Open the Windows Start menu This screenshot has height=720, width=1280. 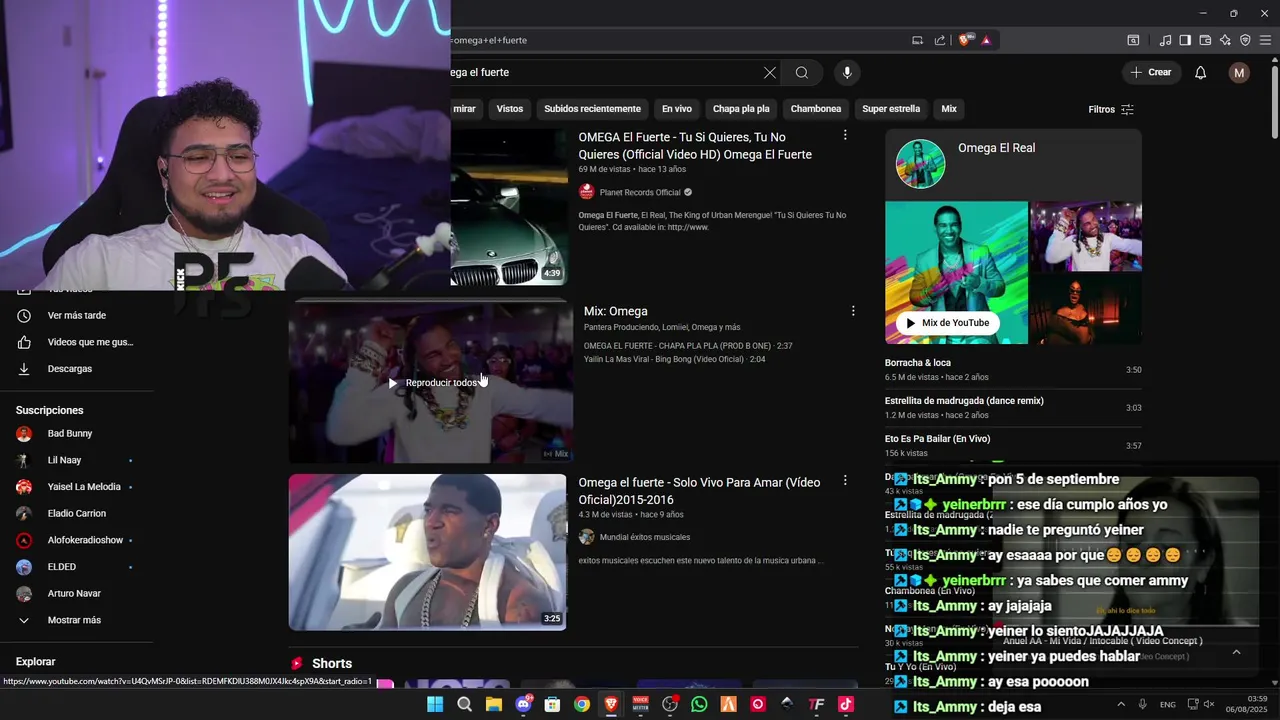(435, 704)
